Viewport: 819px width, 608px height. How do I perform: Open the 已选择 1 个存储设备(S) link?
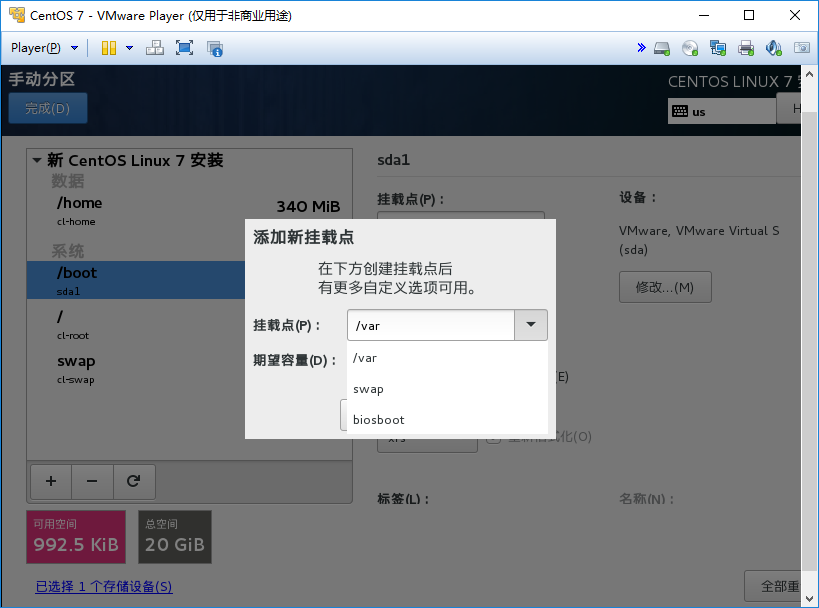(104, 587)
